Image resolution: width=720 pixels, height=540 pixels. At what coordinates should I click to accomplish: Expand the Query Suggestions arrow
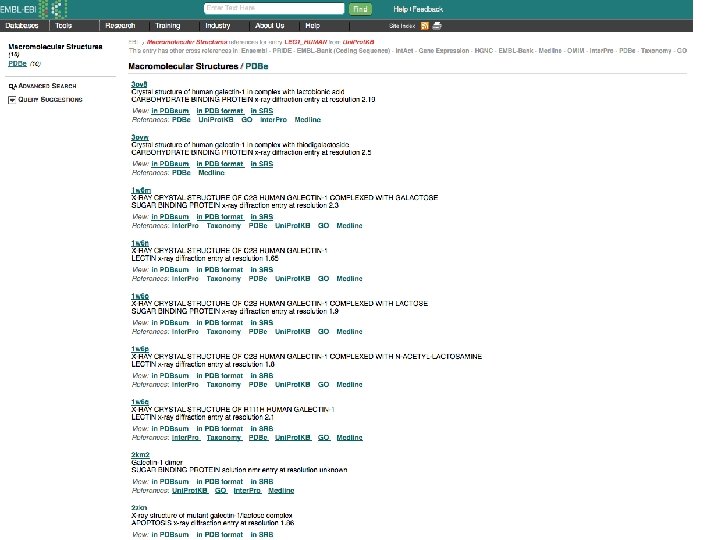12,100
